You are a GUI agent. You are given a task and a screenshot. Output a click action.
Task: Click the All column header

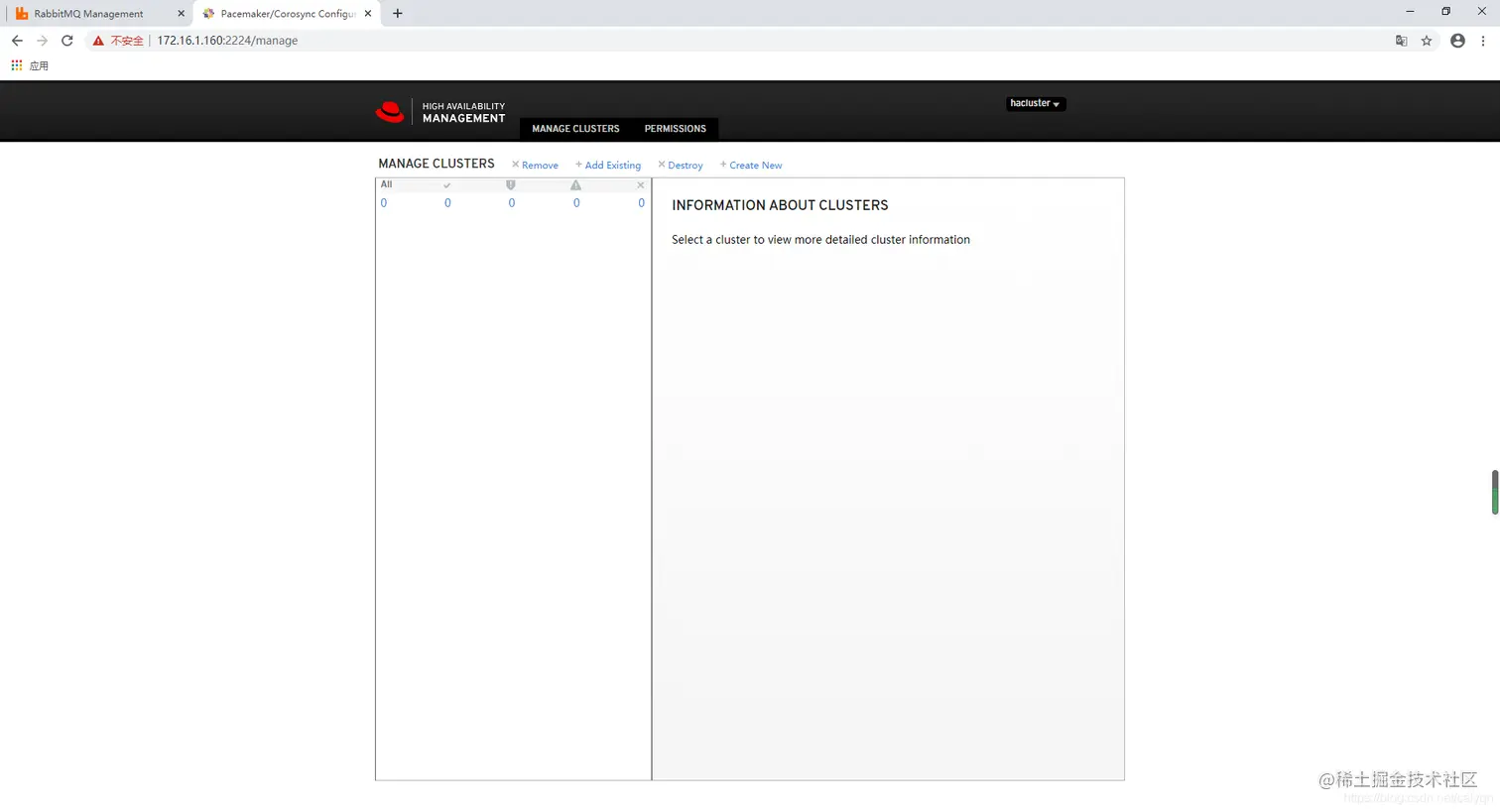[x=387, y=184]
